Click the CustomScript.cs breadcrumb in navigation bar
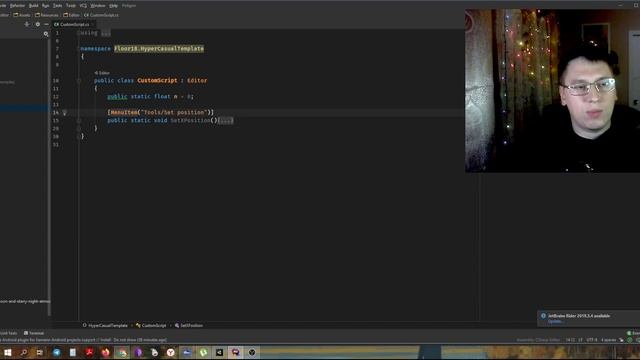The image size is (640, 360). 101,15
